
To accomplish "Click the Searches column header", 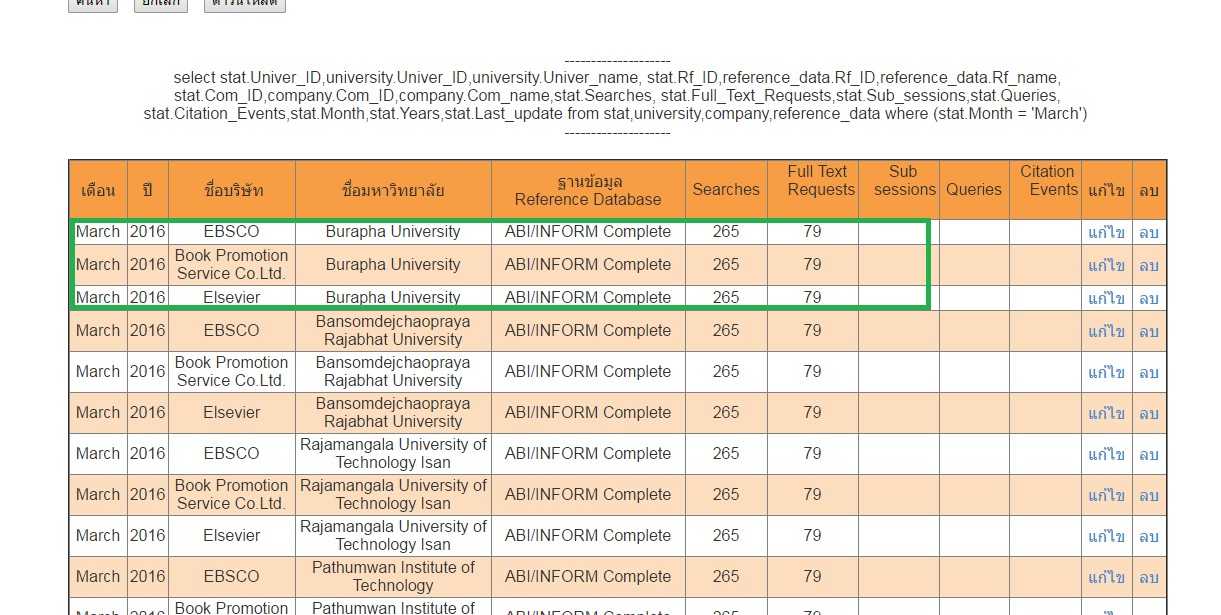I will click(x=726, y=190).
